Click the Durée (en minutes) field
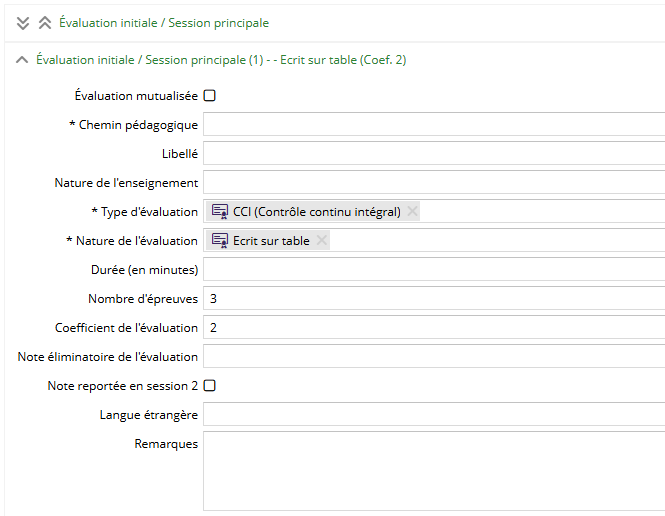665x516 pixels. pyautogui.click(x=434, y=270)
